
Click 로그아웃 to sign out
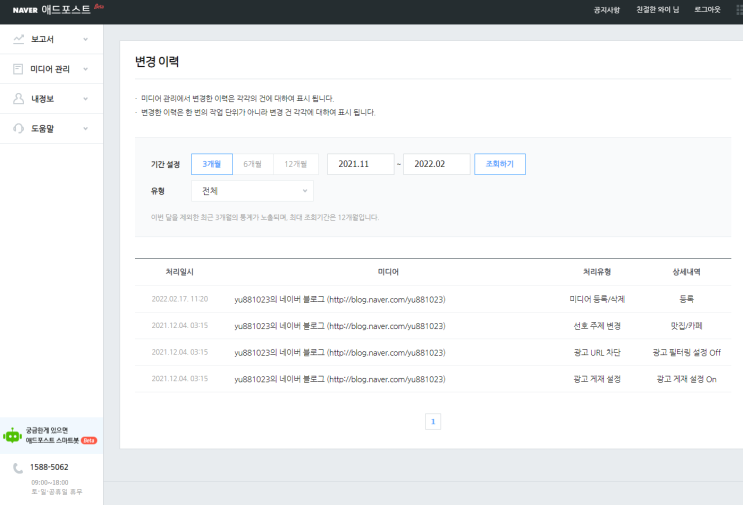pyautogui.click(x=707, y=9)
